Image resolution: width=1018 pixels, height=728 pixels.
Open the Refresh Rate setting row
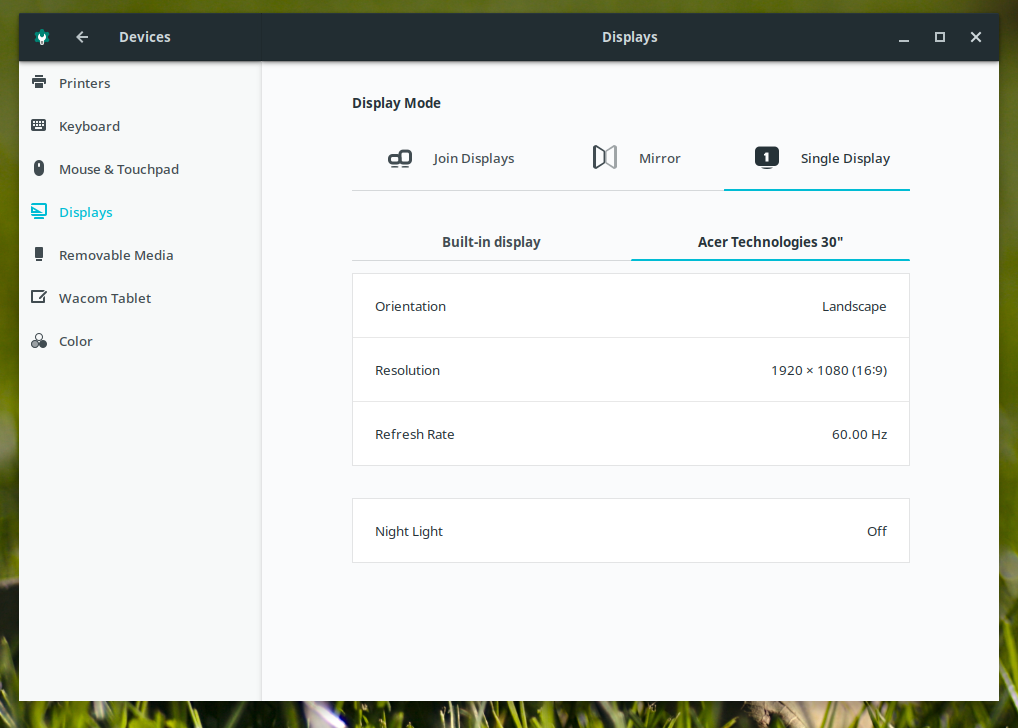[x=630, y=433]
